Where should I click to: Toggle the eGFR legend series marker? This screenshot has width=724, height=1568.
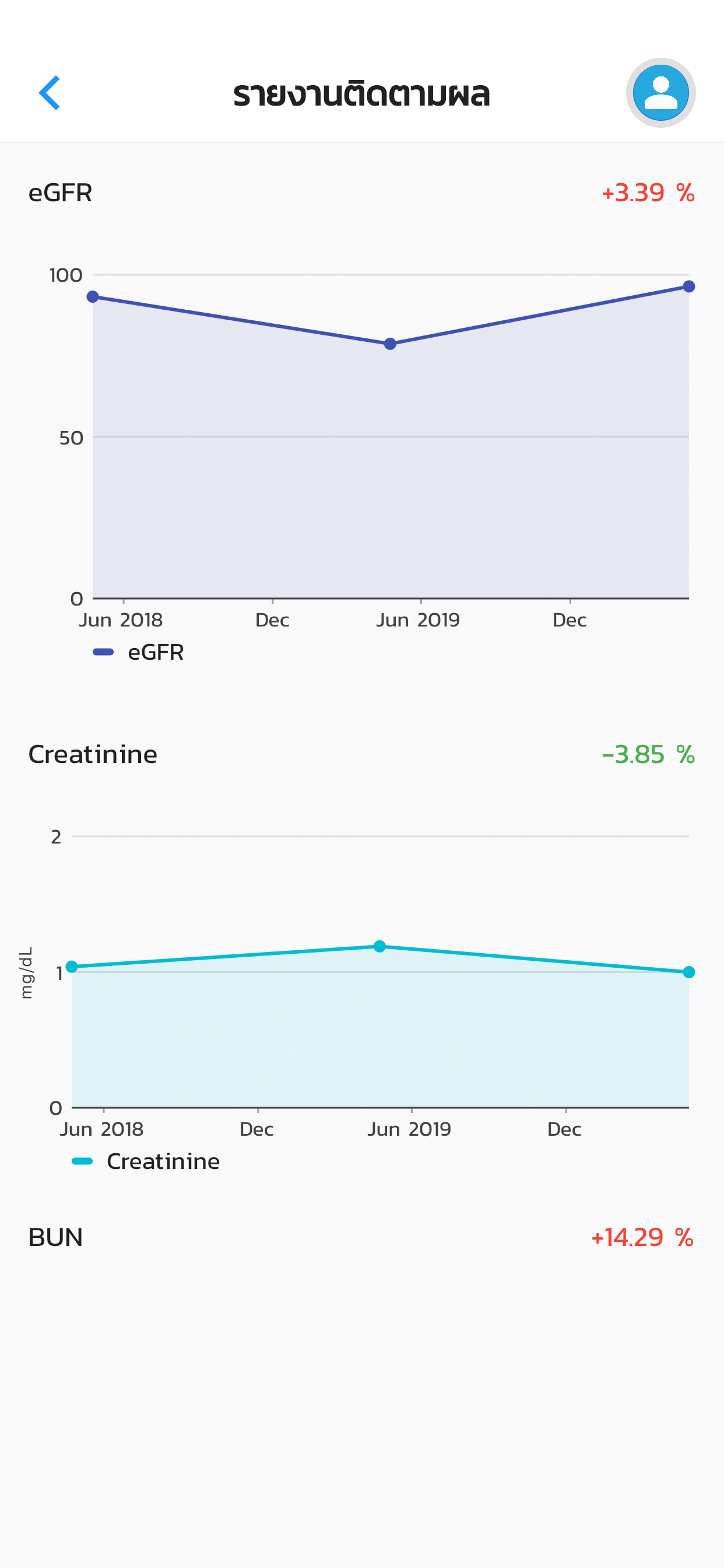pyautogui.click(x=103, y=652)
